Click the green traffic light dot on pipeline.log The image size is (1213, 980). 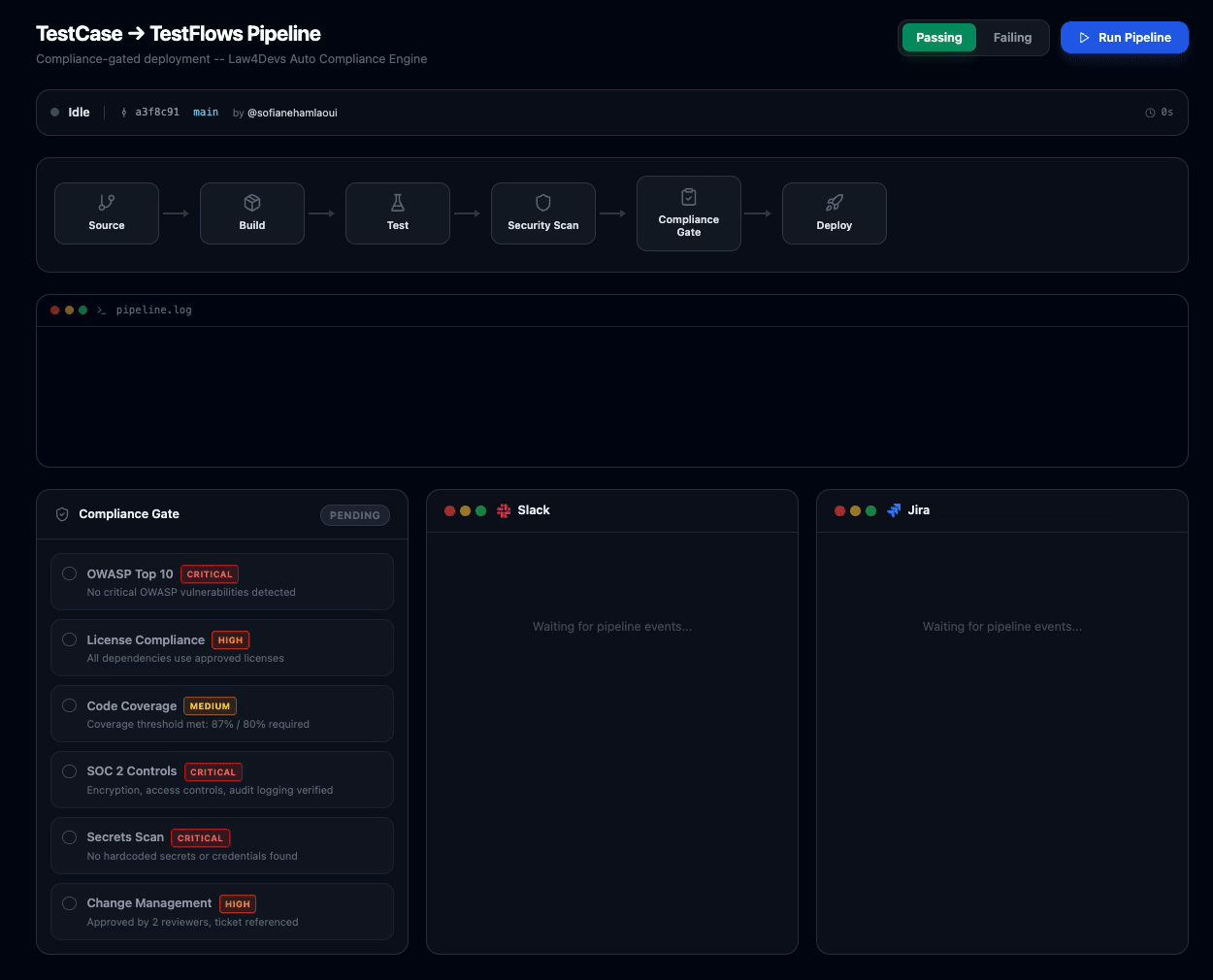coord(82,310)
